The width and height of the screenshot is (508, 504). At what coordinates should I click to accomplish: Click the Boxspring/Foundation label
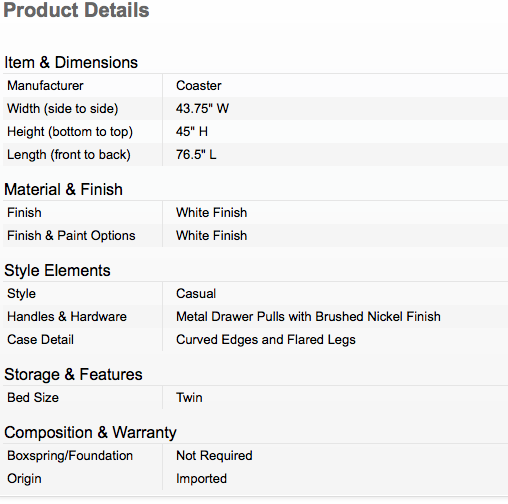point(70,456)
